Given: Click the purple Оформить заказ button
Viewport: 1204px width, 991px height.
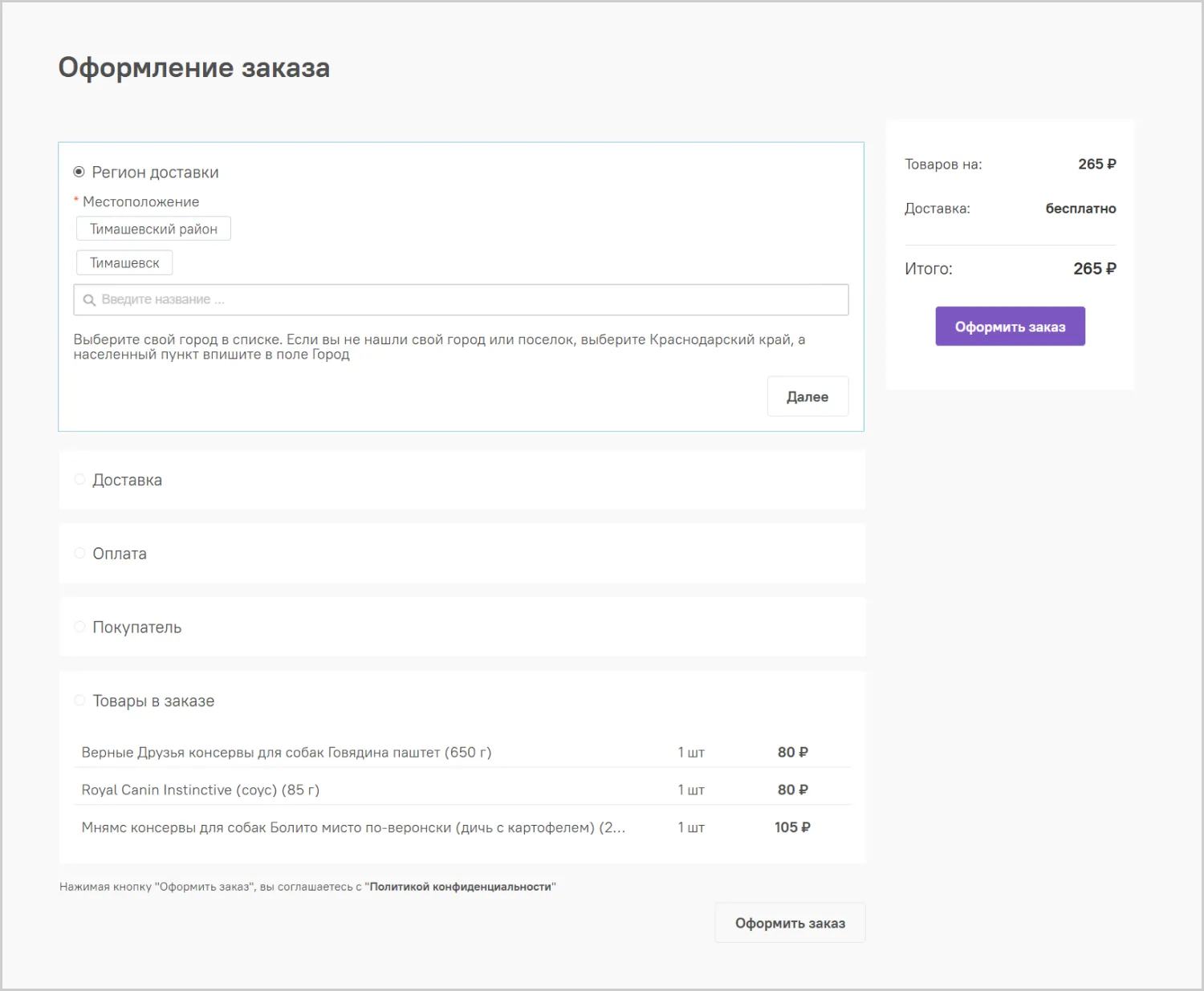Looking at the screenshot, I should pos(1010,327).
